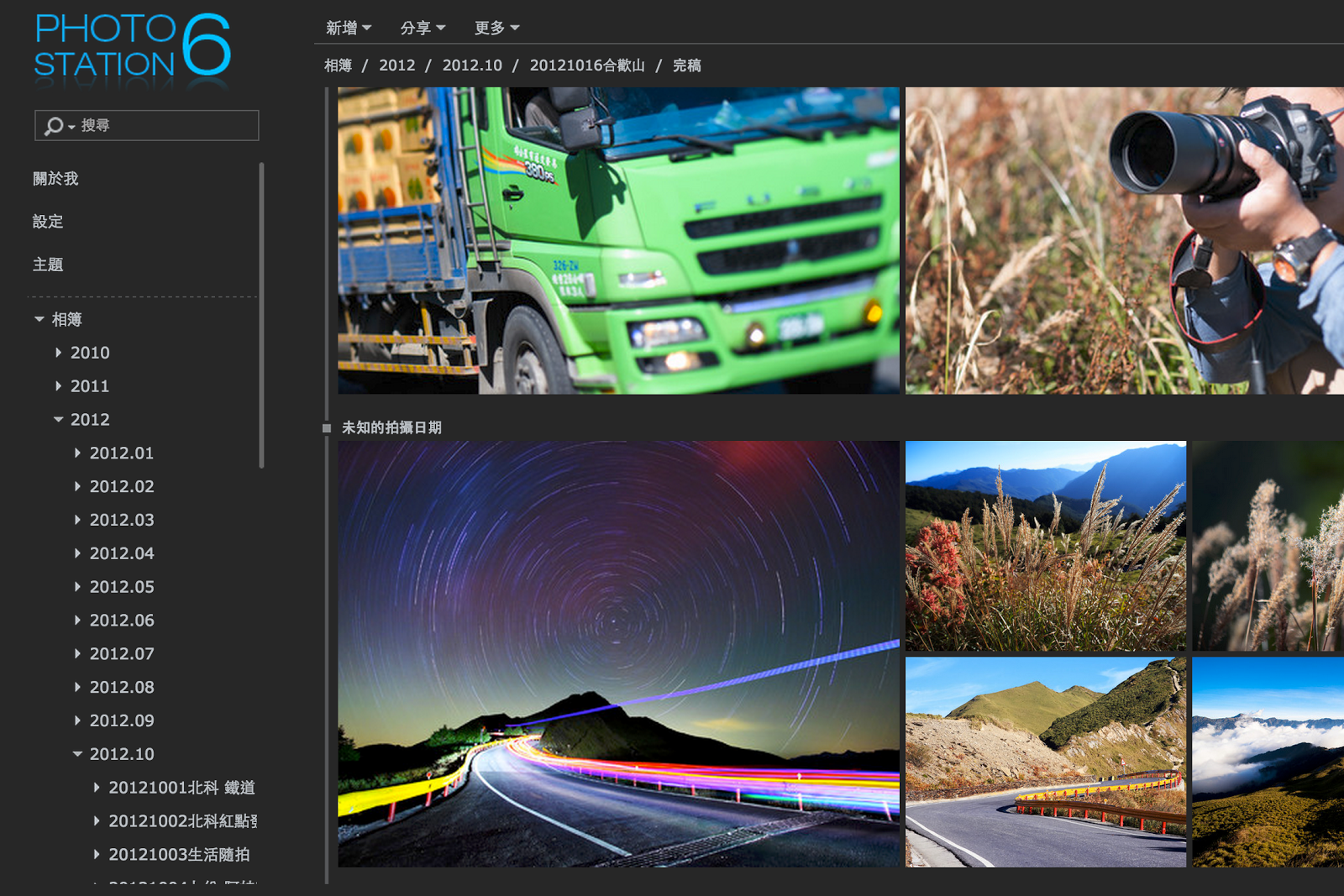This screenshot has height=896, width=1344.
Task: Expand the 20121002北科紅點 album arrow
Action: (97, 820)
